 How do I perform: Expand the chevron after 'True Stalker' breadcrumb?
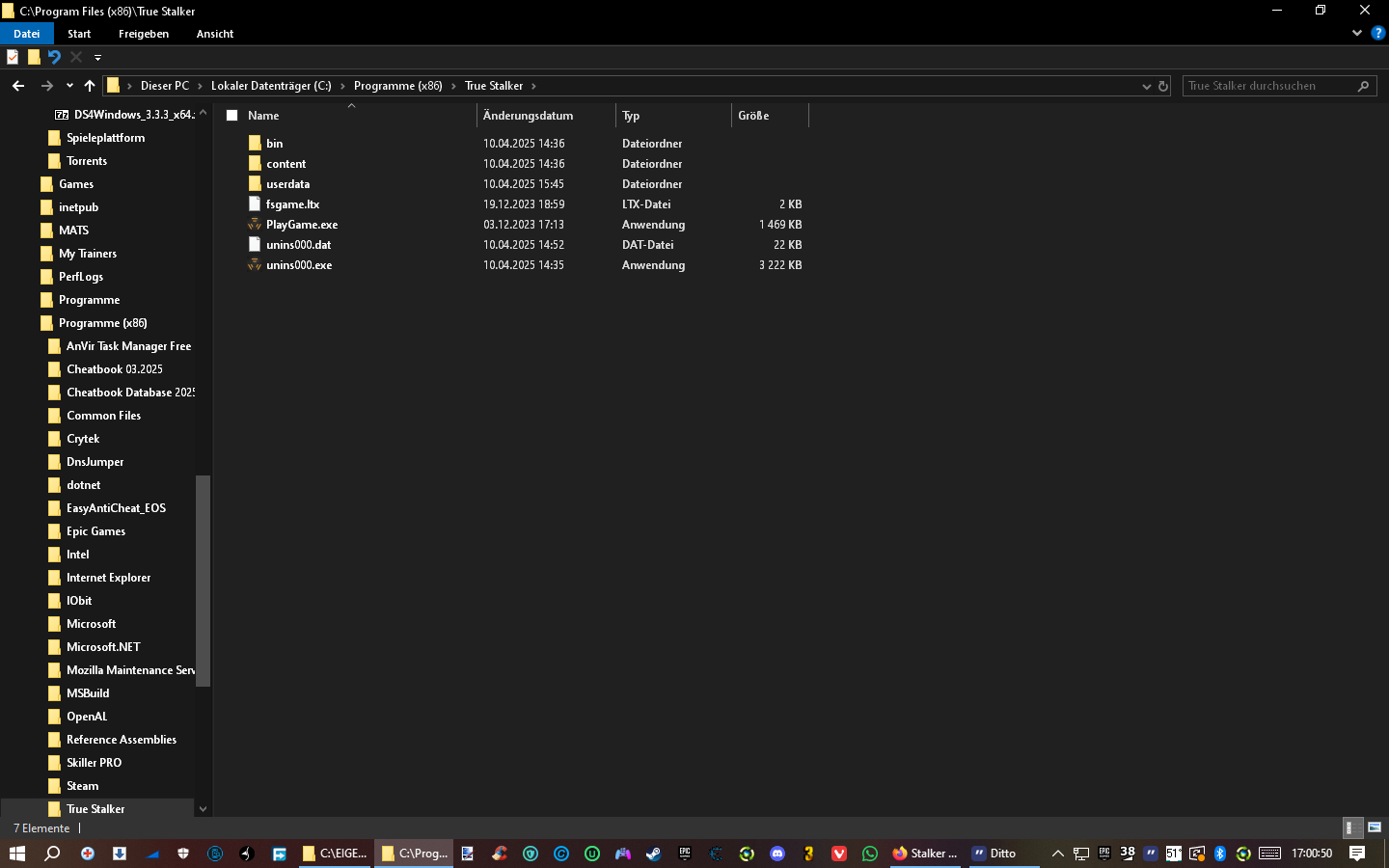tap(533, 86)
